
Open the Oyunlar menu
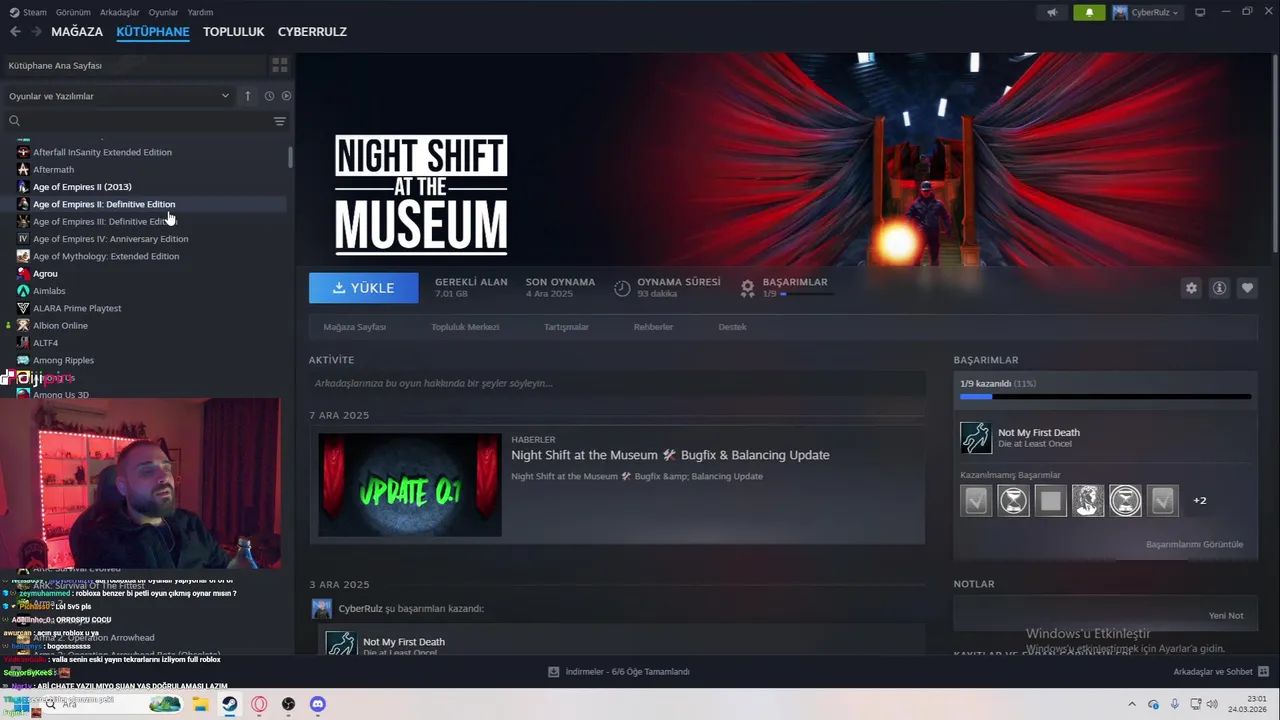coord(163,12)
